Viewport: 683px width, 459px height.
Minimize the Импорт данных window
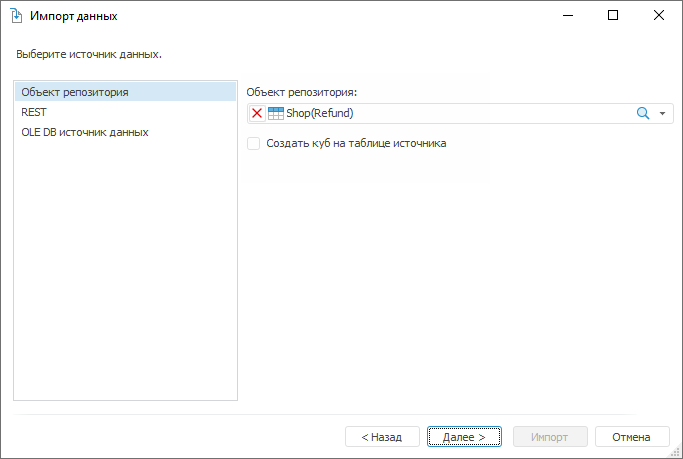(x=567, y=16)
